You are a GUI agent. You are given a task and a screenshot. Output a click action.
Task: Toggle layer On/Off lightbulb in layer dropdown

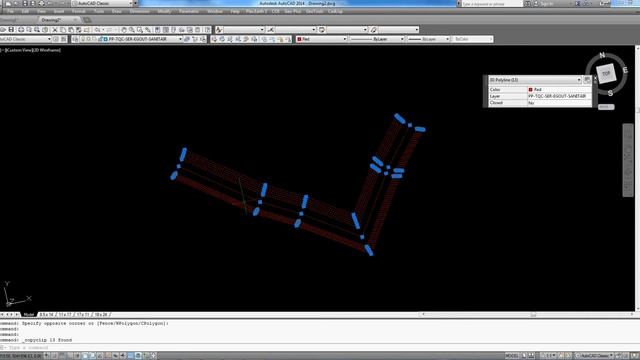pyautogui.click(x=83, y=39)
